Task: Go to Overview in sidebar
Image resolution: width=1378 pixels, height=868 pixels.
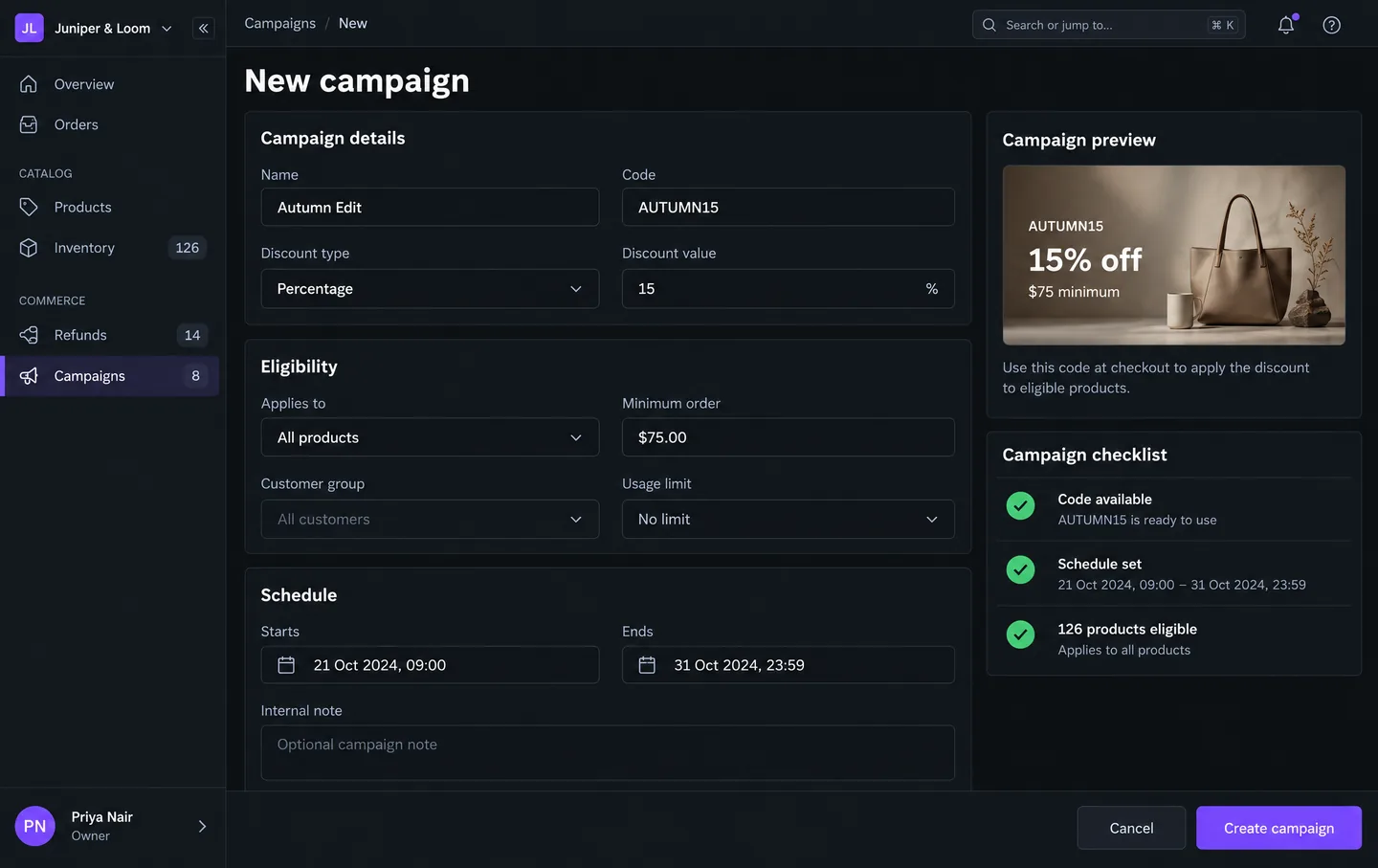Action: point(112,84)
